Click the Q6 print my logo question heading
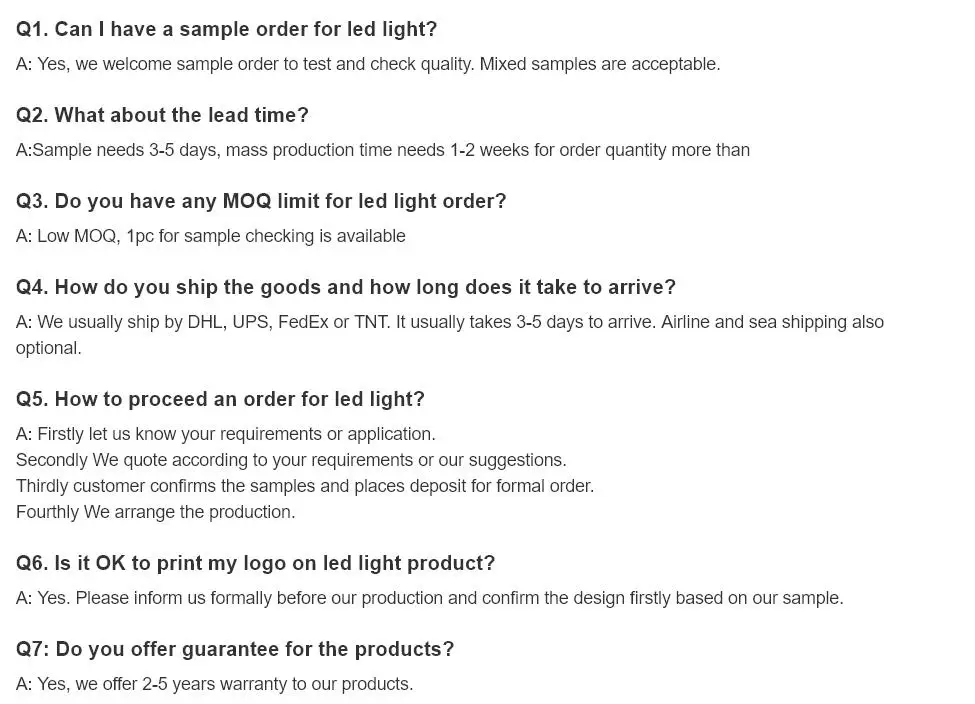 click(255, 564)
